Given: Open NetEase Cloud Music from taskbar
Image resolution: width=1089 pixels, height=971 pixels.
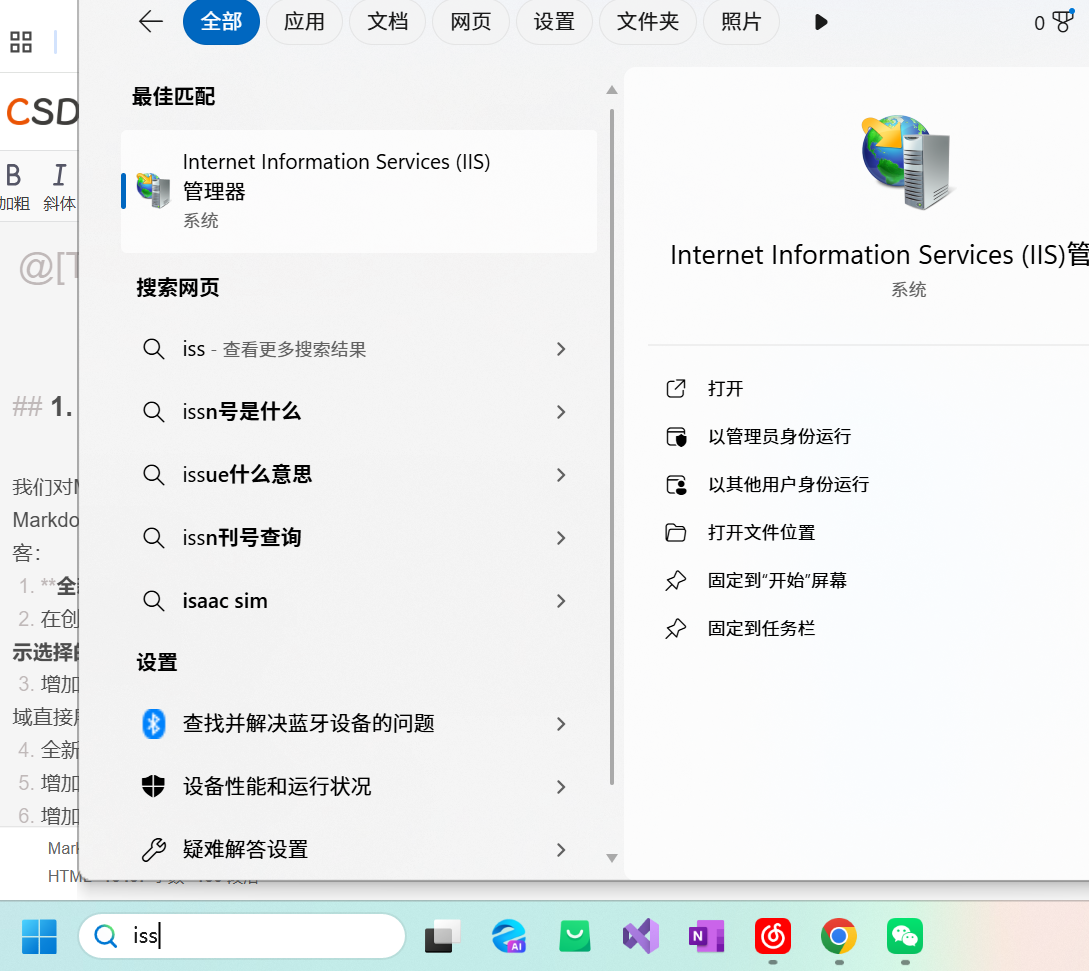Looking at the screenshot, I should (773, 936).
